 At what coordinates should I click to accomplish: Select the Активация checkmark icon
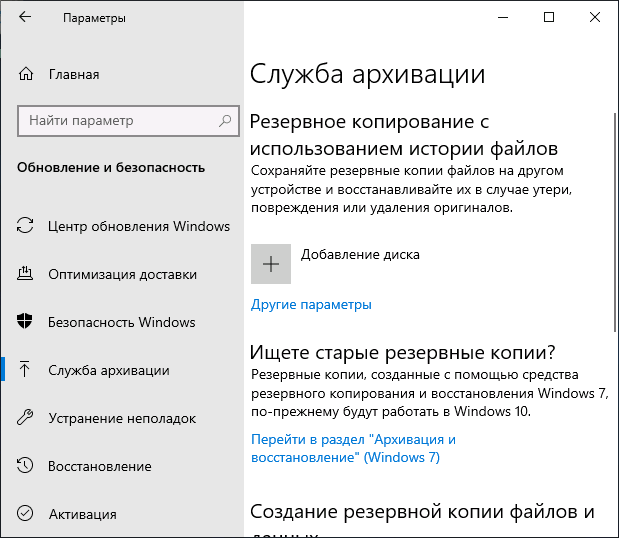tap(25, 513)
